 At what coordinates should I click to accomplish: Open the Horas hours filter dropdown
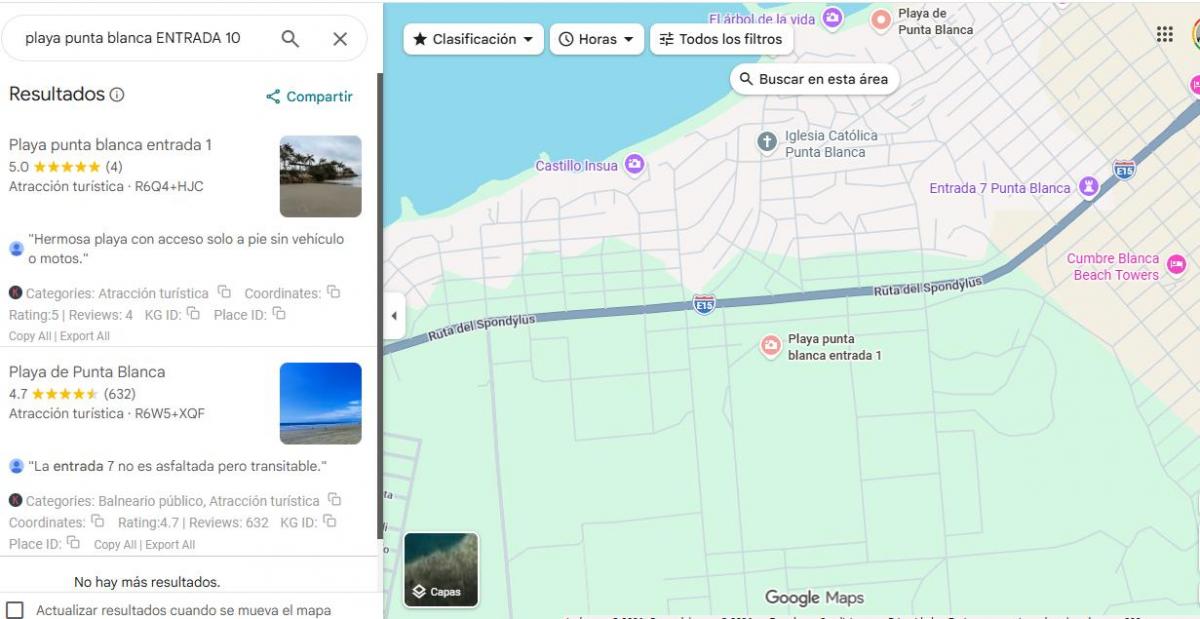[597, 39]
